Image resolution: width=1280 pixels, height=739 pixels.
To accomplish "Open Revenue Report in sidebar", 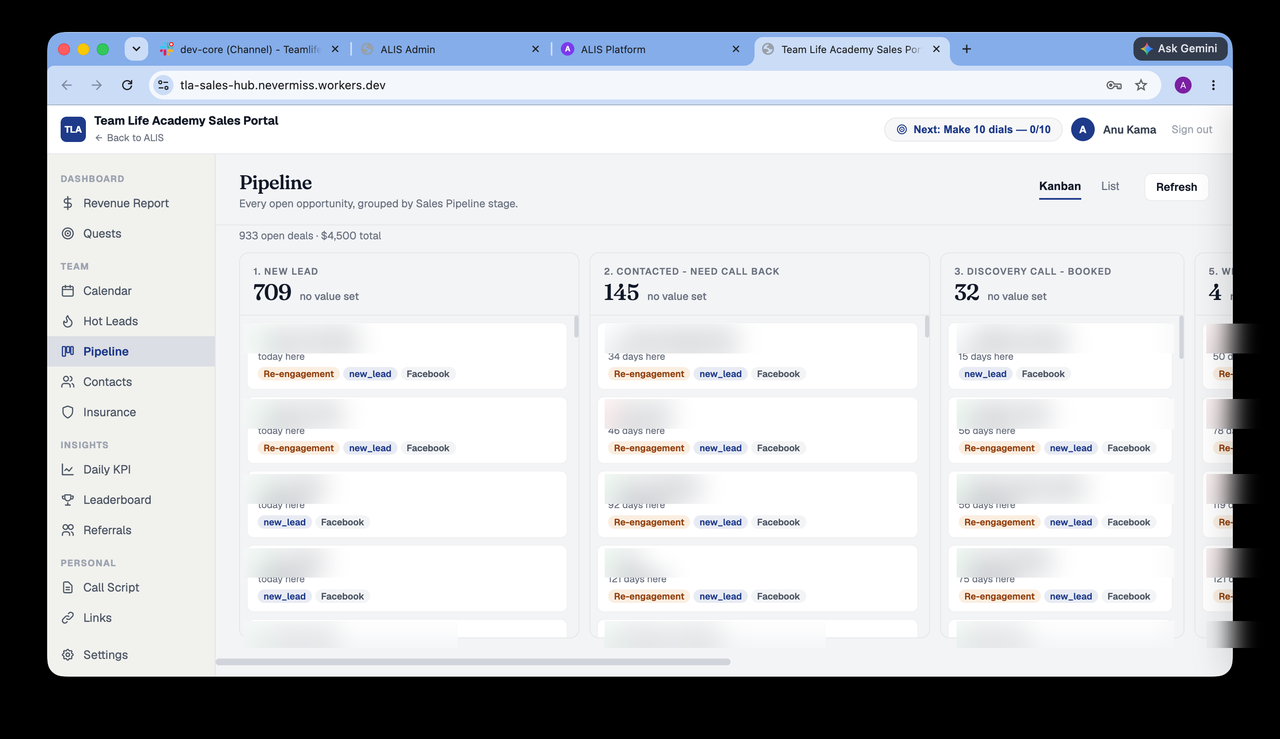I will point(131,203).
